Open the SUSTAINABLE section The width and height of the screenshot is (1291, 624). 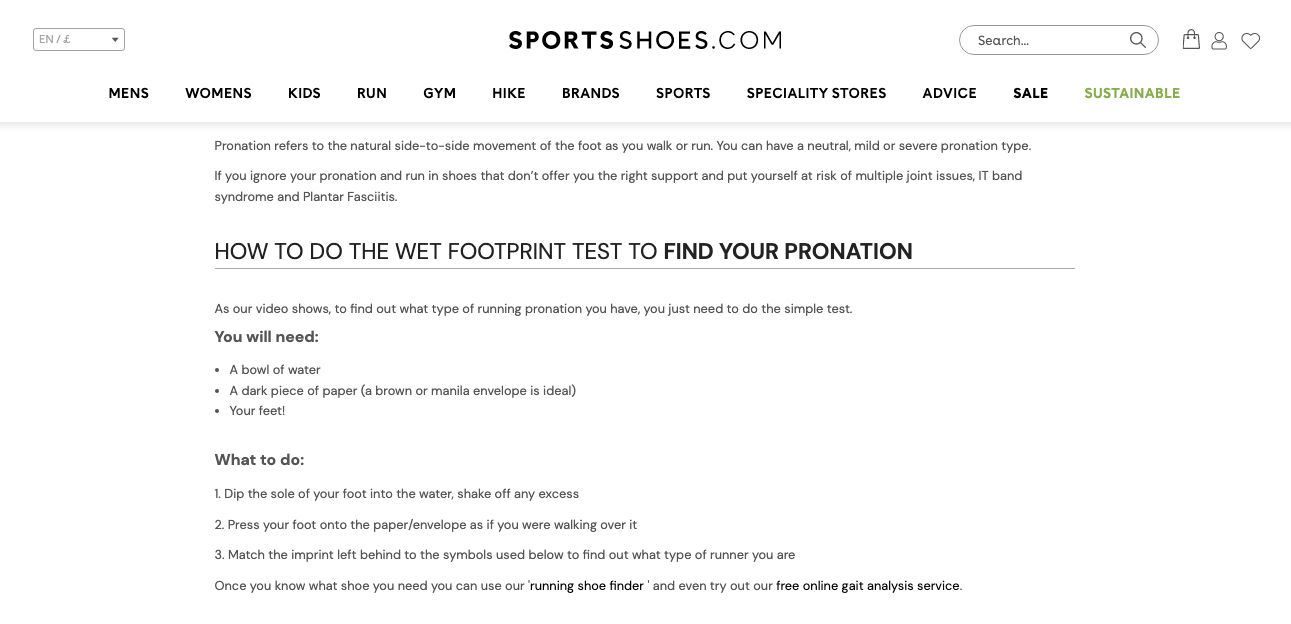pyautogui.click(x=1132, y=93)
